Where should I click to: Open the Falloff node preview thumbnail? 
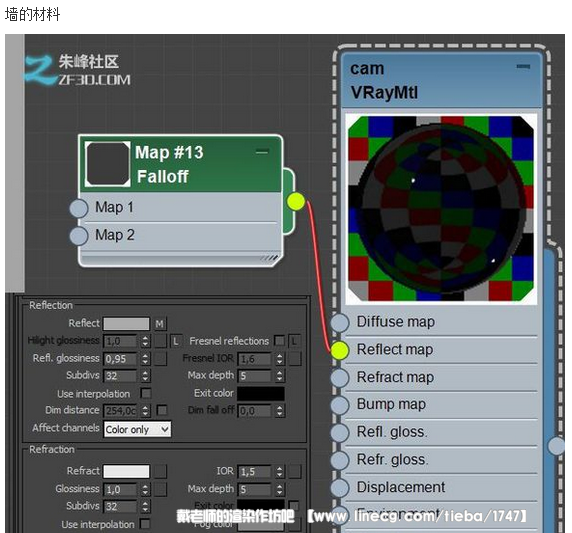click(x=108, y=164)
